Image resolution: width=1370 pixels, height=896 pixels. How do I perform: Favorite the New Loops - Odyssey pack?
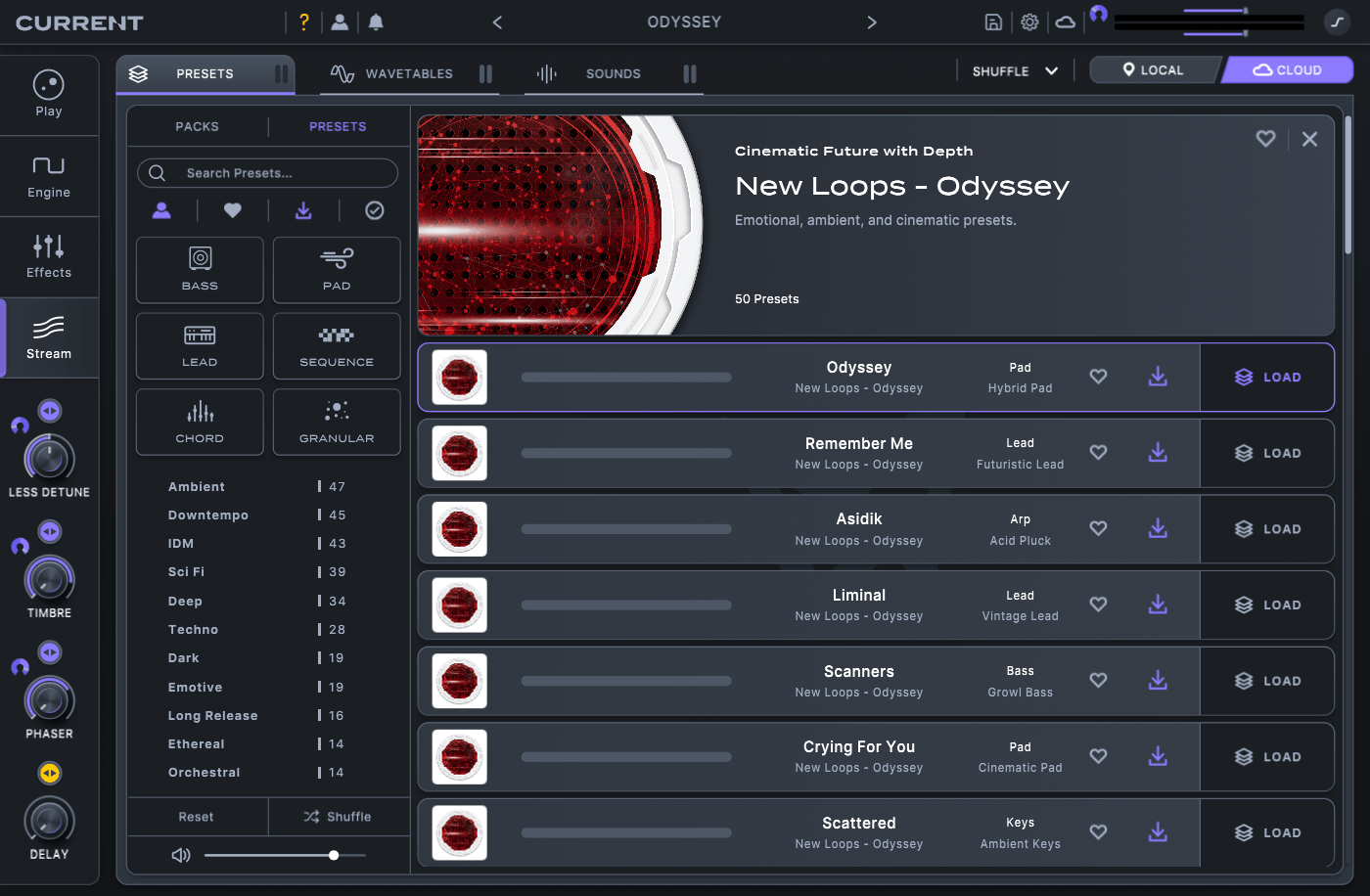click(1265, 138)
